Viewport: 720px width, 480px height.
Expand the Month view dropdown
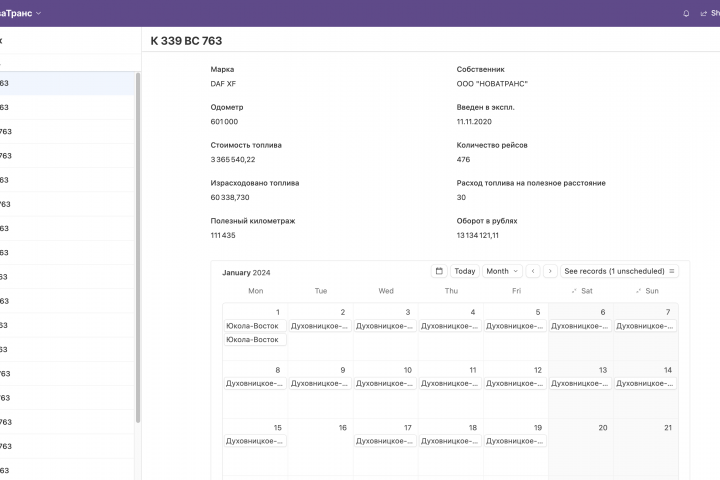coord(502,271)
